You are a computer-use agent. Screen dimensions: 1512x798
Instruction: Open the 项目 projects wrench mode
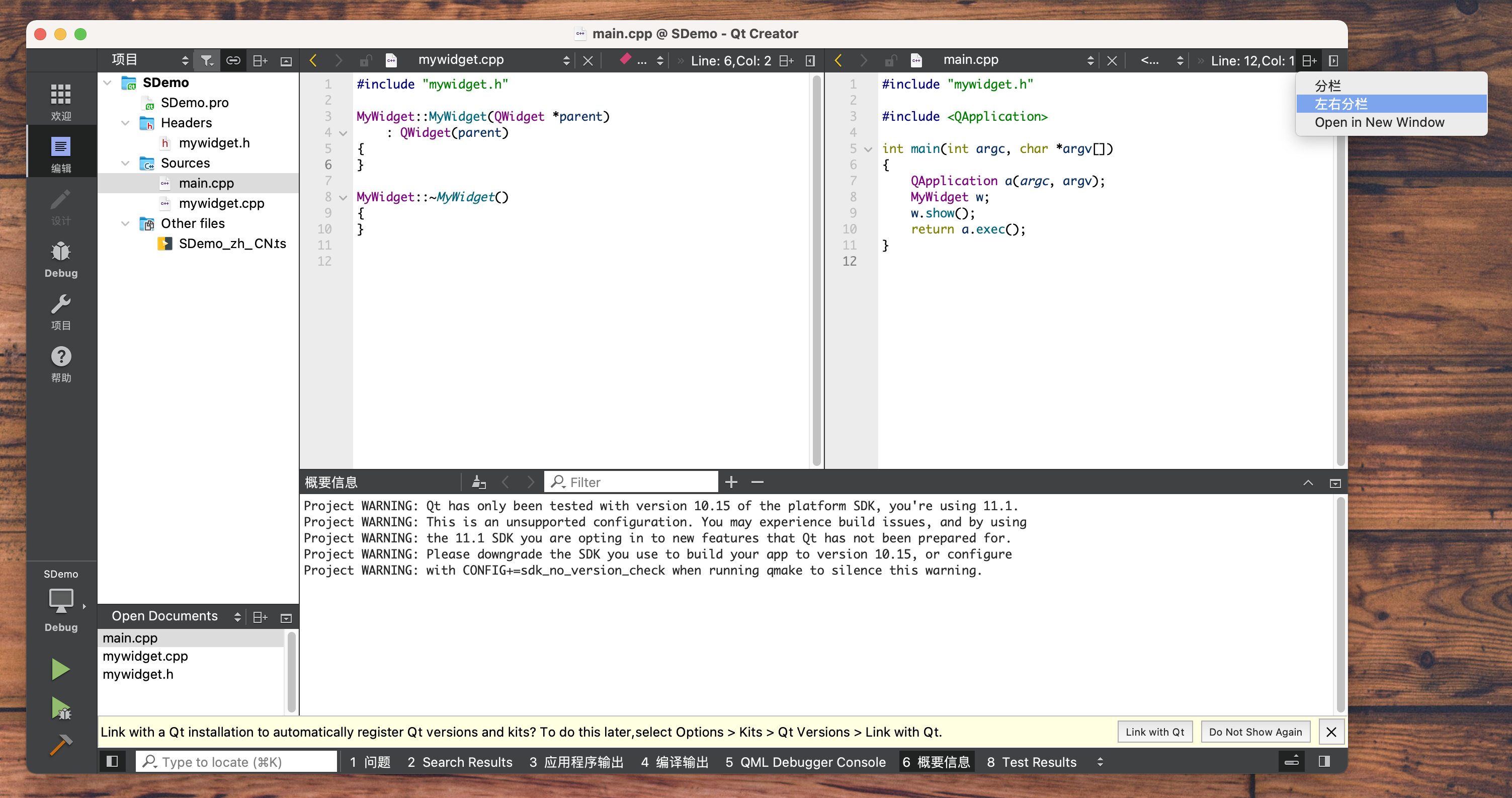click(x=60, y=311)
